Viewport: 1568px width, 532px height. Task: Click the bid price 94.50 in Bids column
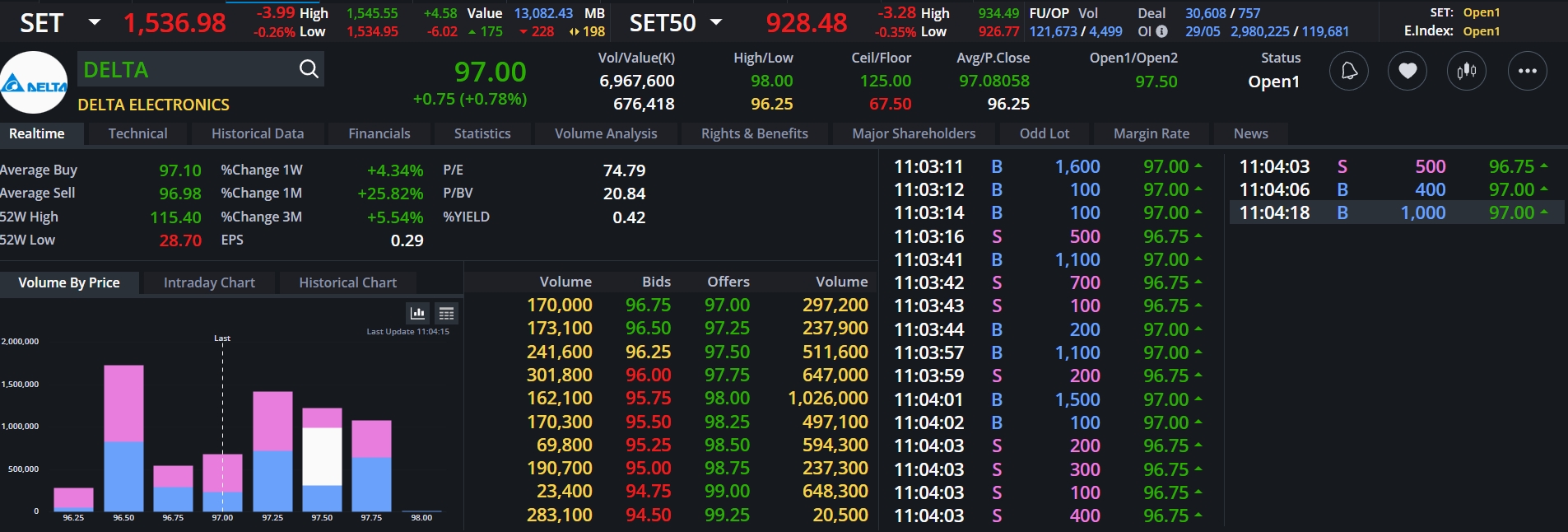(x=648, y=515)
